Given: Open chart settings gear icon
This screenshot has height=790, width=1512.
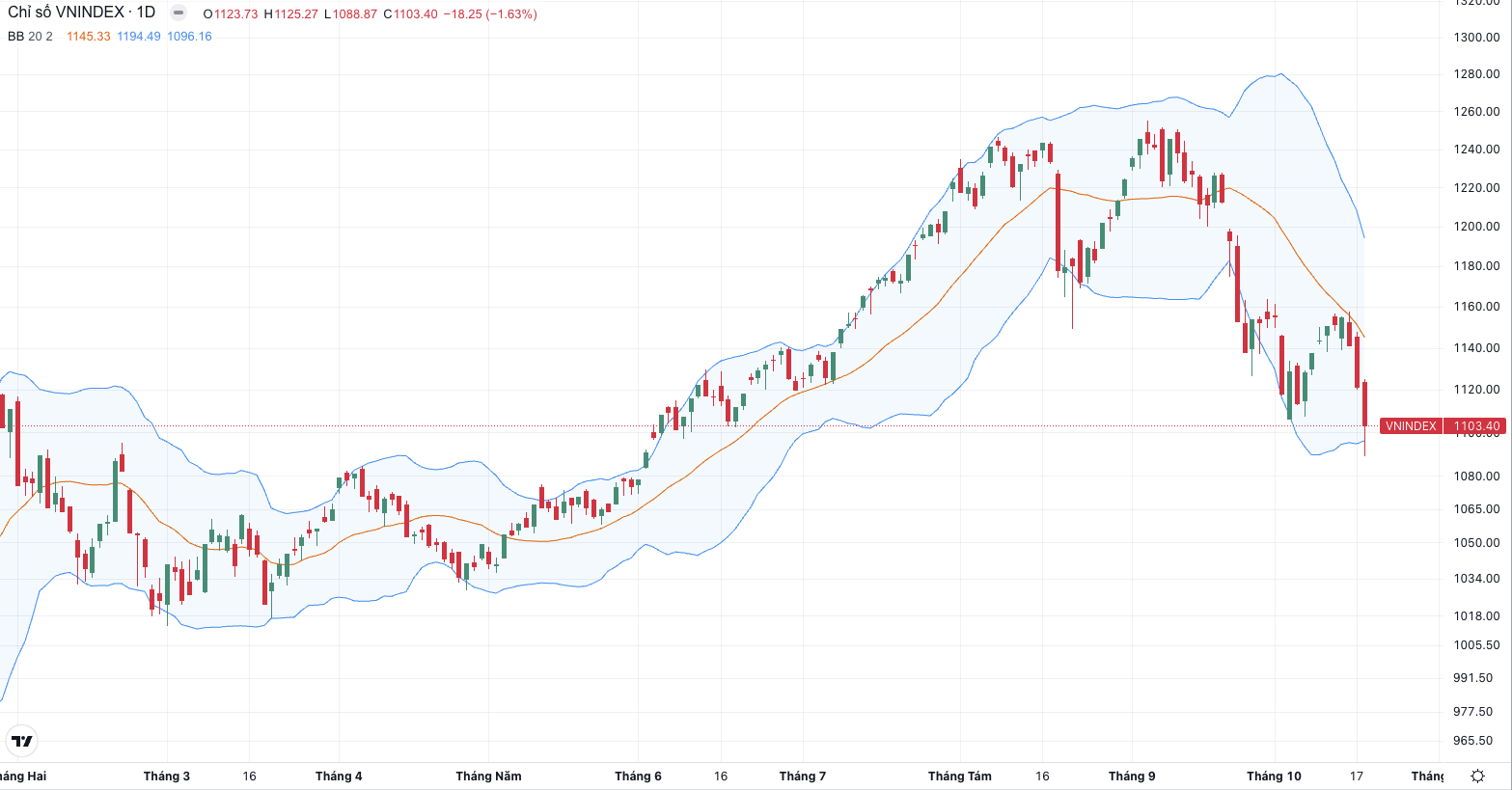Looking at the screenshot, I should tap(1477, 776).
